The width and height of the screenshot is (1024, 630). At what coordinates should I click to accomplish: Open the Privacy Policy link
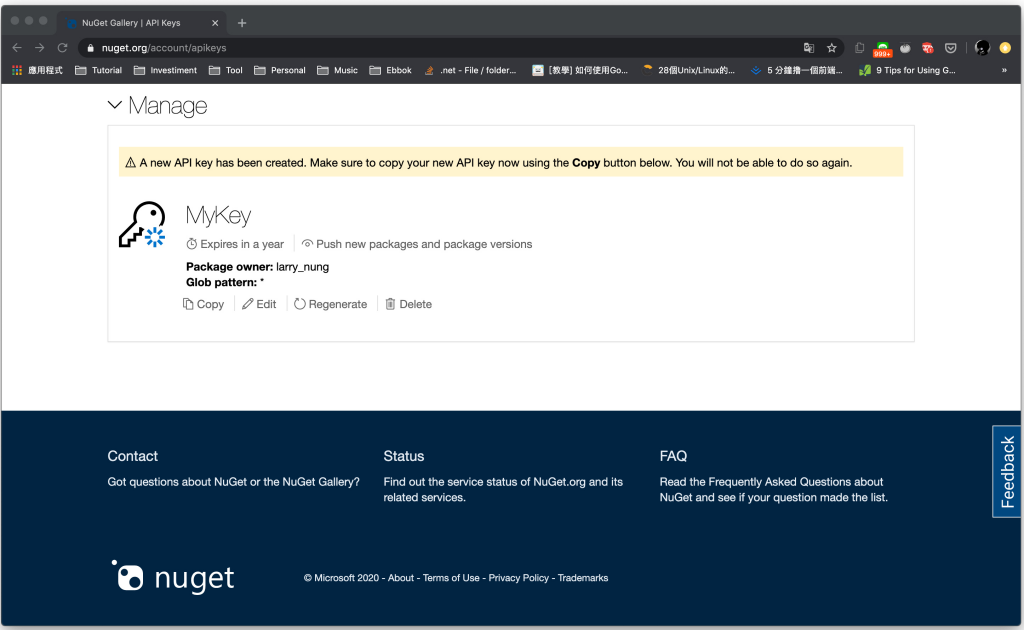pyautogui.click(x=519, y=578)
